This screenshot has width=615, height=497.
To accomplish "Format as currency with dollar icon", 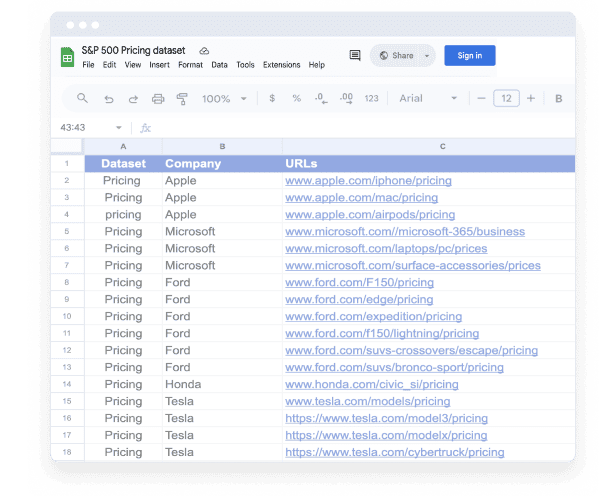I will [x=272, y=98].
